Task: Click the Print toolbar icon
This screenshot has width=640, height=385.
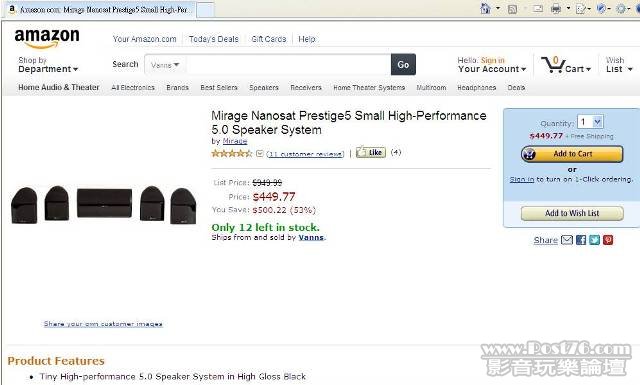Action: [x=556, y=9]
